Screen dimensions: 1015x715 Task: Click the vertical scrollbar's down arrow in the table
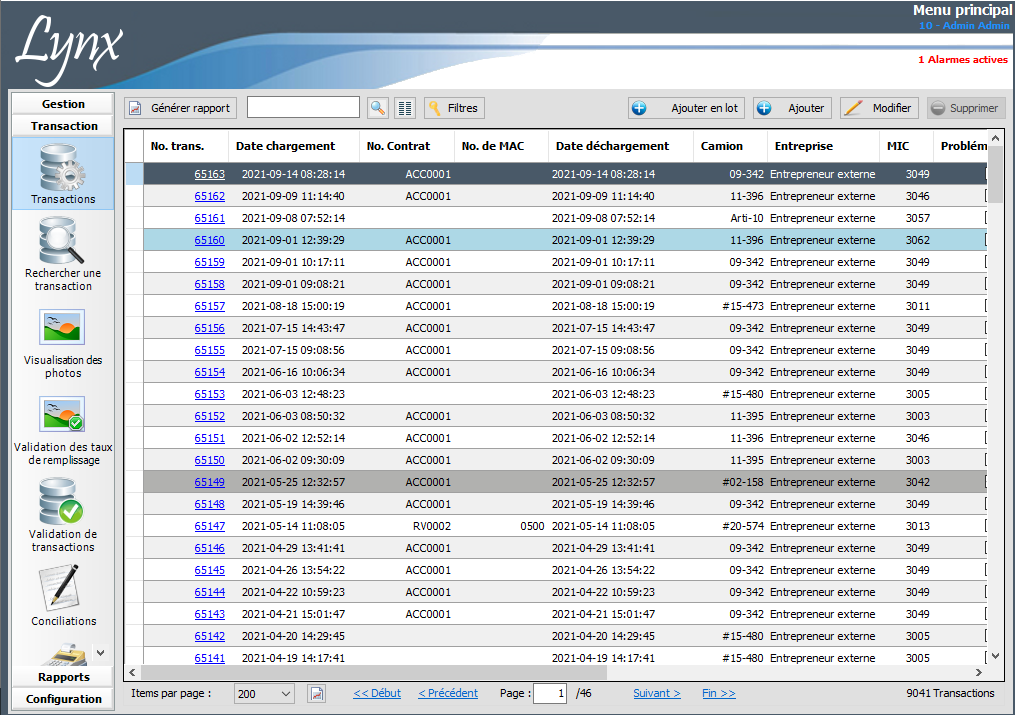996,656
